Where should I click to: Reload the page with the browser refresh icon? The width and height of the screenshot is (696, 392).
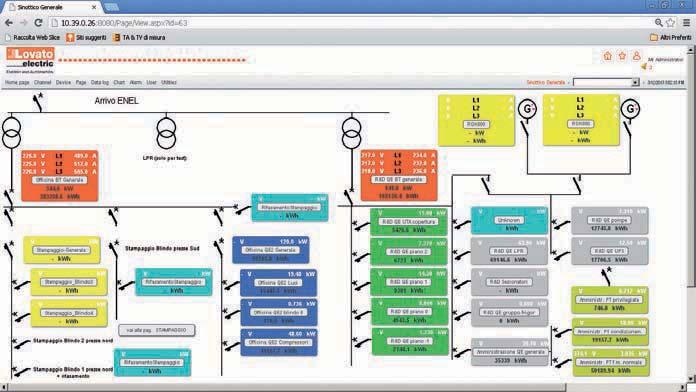[x=38, y=23]
